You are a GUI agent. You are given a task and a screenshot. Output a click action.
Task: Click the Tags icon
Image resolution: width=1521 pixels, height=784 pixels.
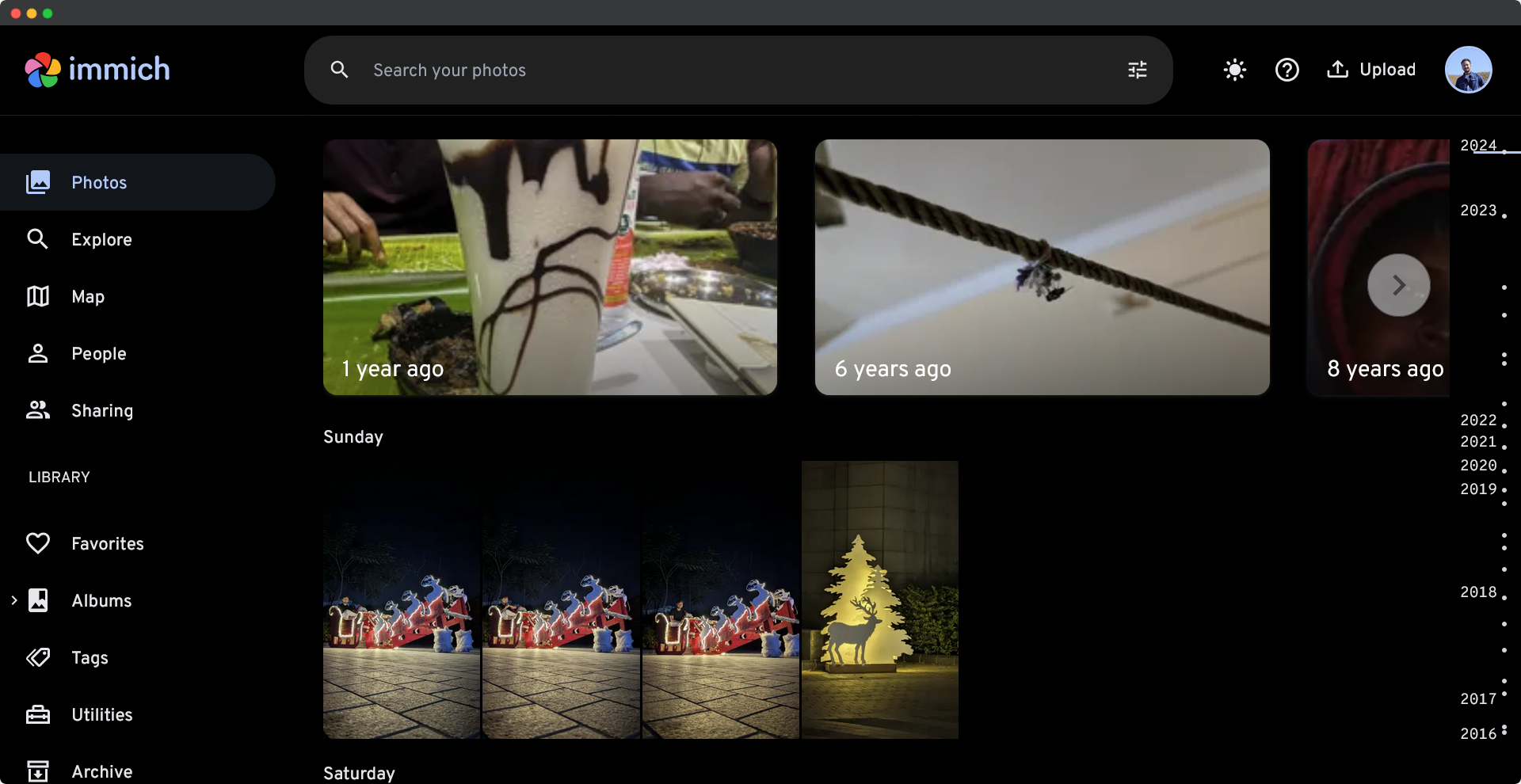click(x=38, y=657)
